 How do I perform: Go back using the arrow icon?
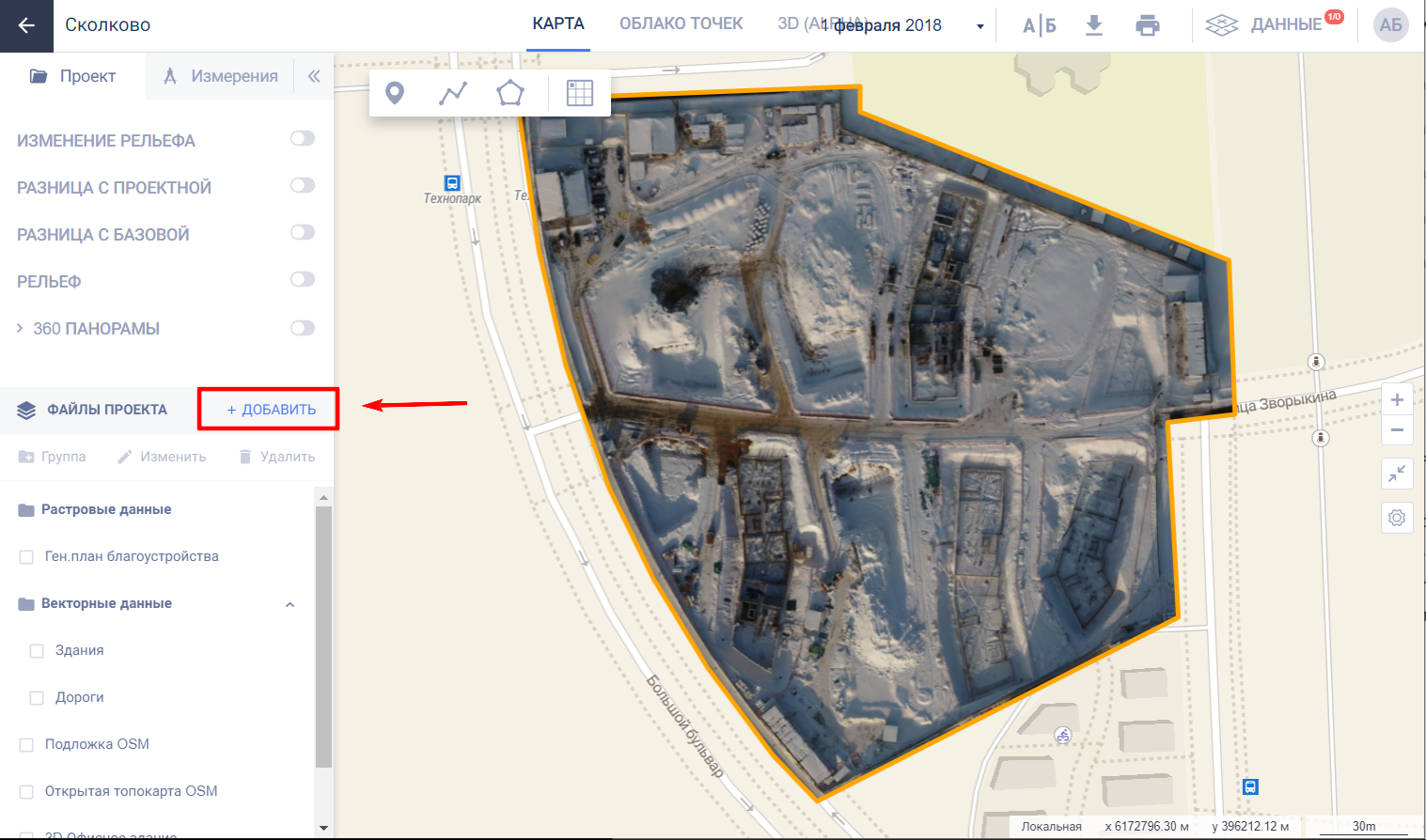pos(26,25)
